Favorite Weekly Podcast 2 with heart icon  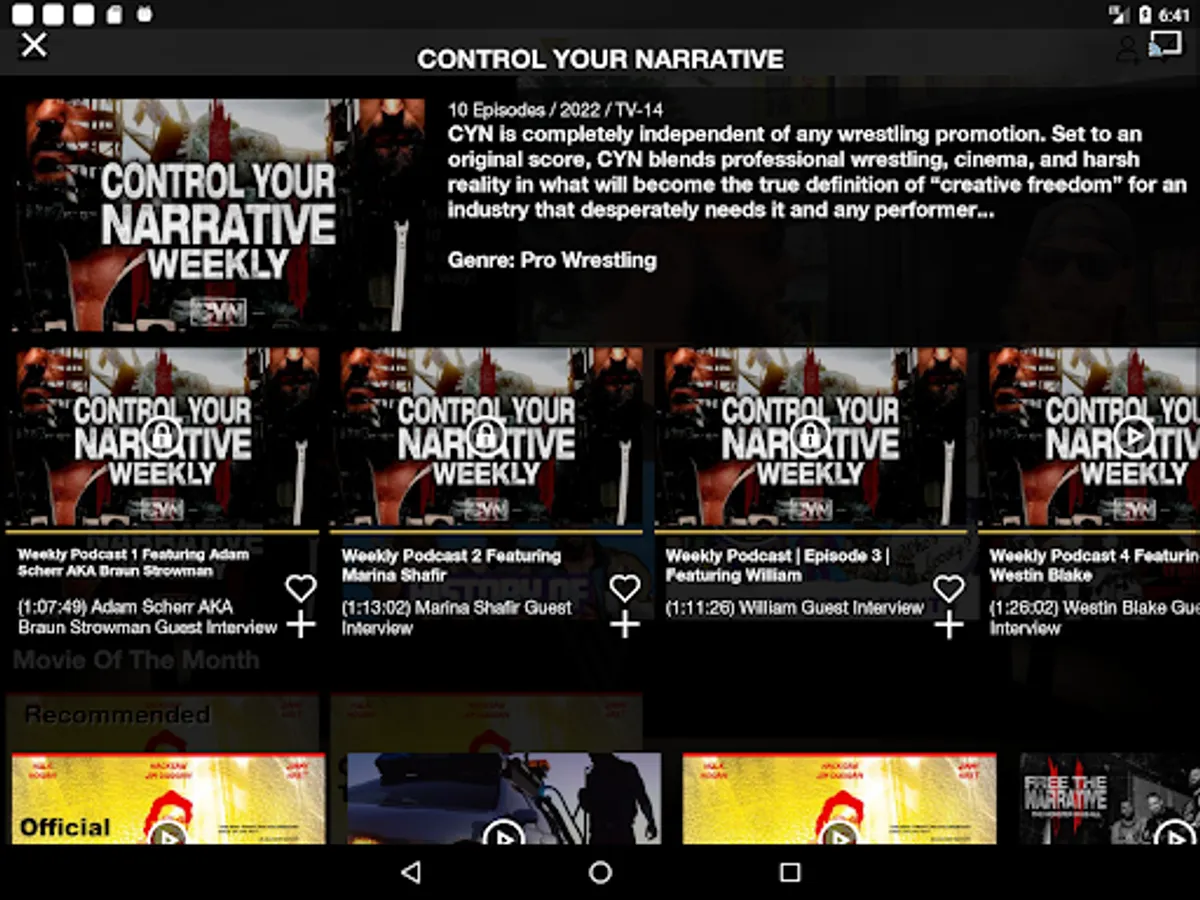625,588
